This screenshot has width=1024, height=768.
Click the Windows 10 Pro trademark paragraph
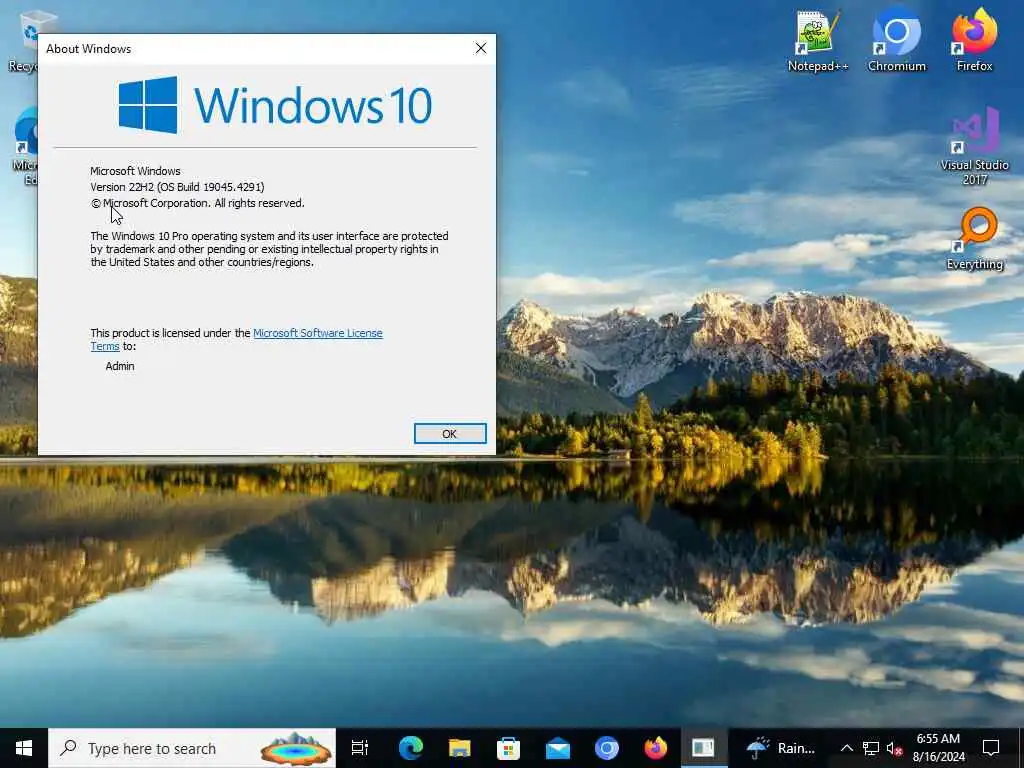[x=269, y=249]
